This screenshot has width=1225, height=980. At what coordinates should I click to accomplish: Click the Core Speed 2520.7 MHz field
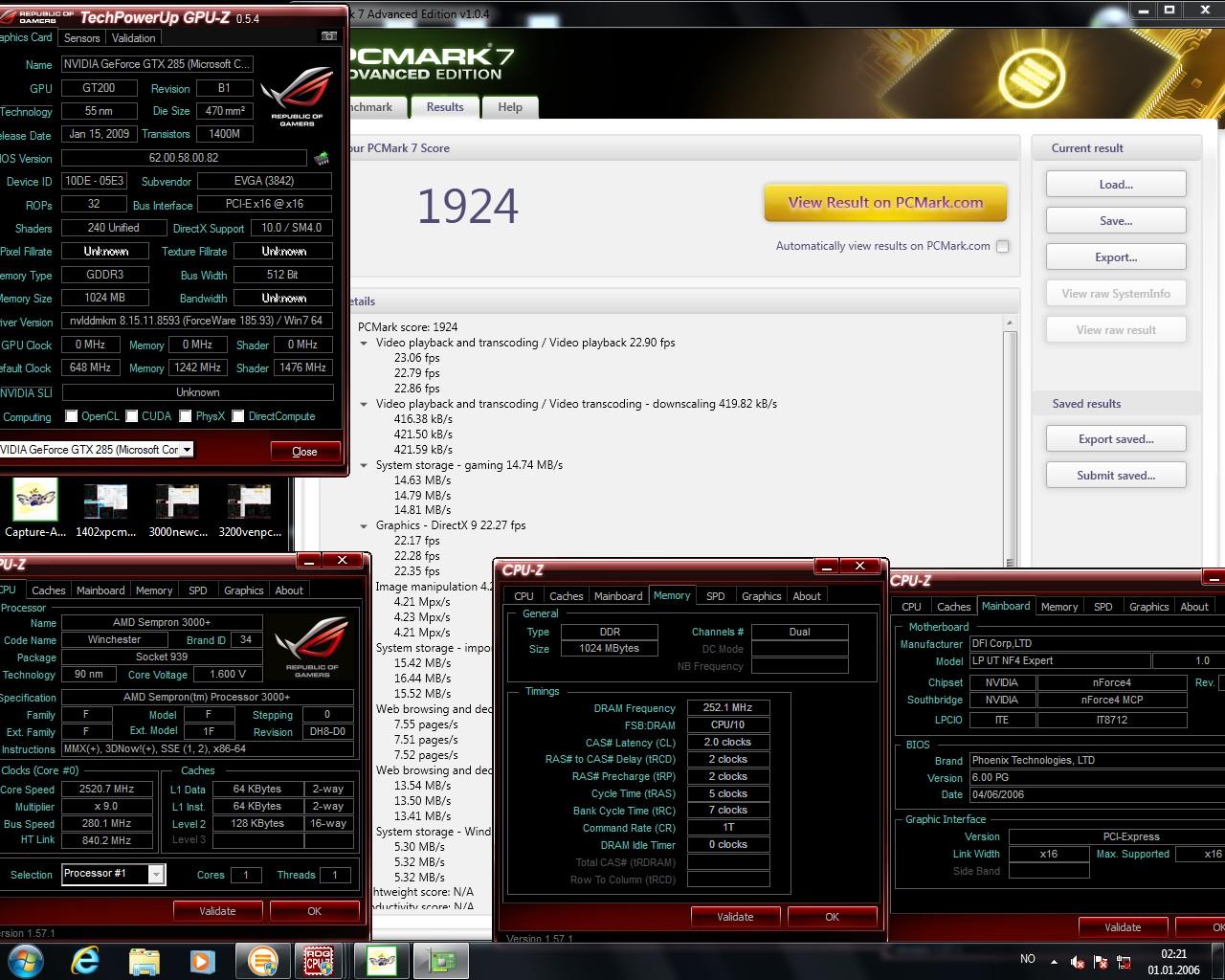(105, 790)
